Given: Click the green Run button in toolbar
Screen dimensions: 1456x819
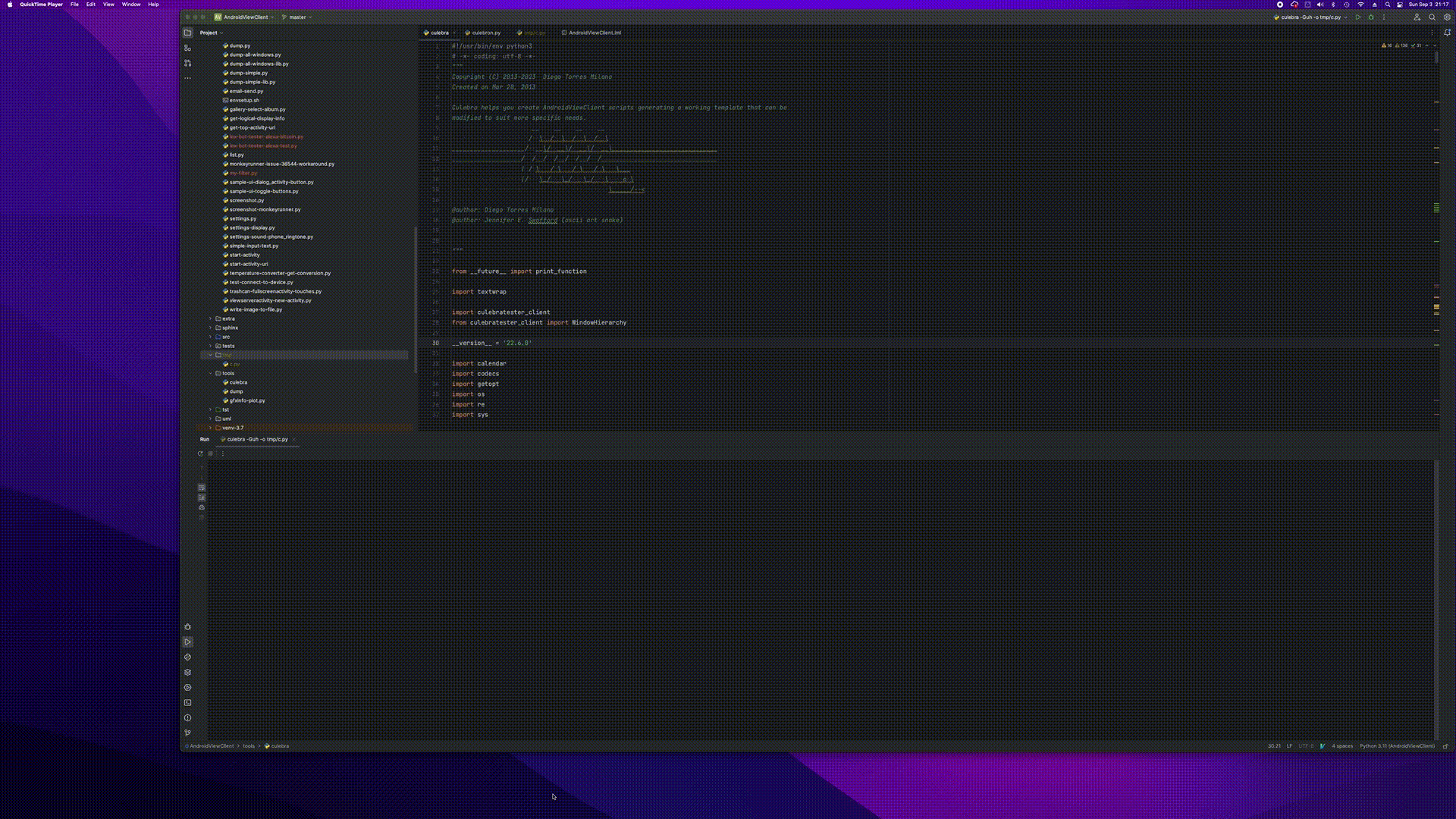Looking at the screenshot, I should 1358,17.
